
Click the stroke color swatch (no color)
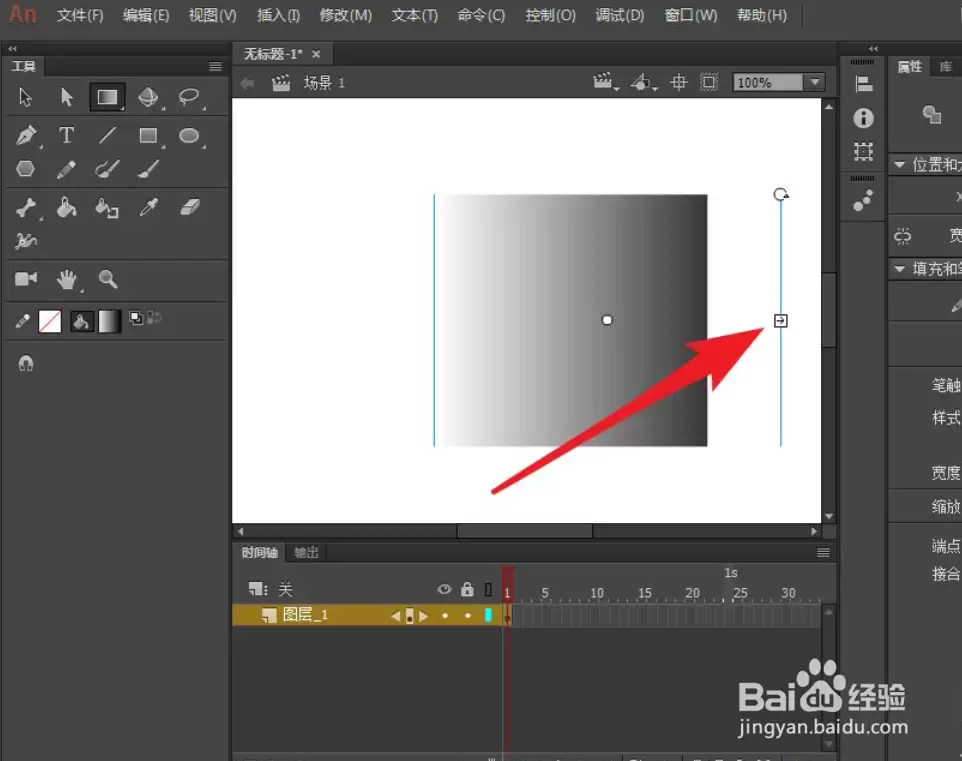[x=50, y=321]
